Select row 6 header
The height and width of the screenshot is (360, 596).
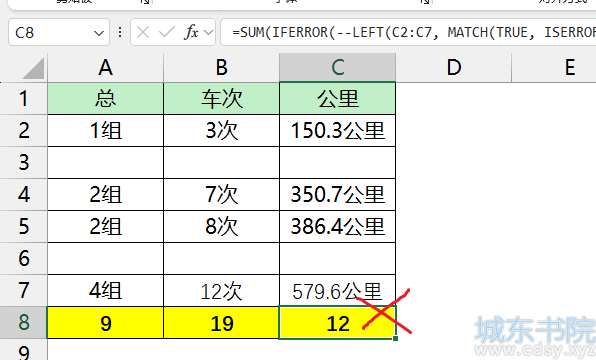[24, 258]
